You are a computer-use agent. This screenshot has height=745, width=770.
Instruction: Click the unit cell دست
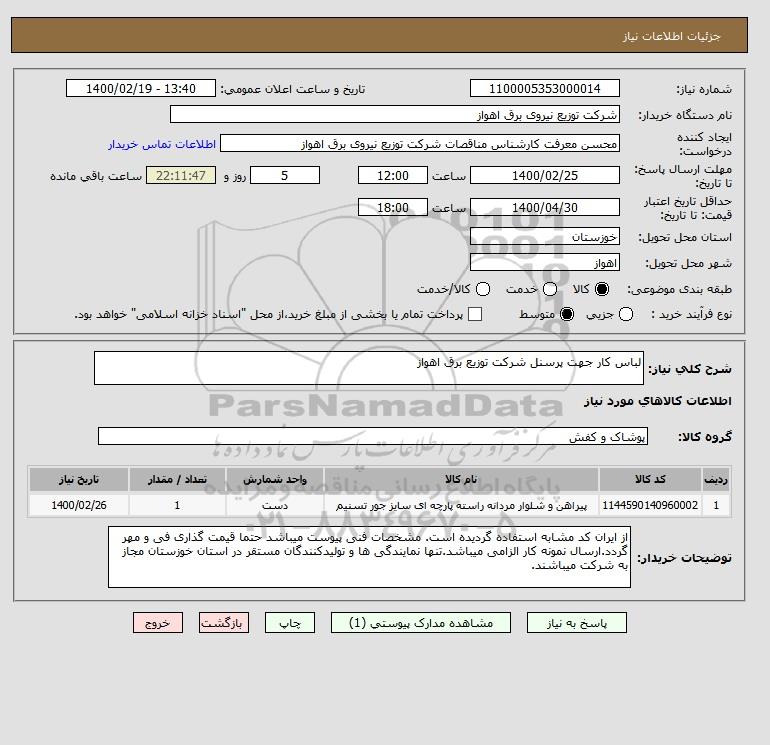[x=275, y=505]
